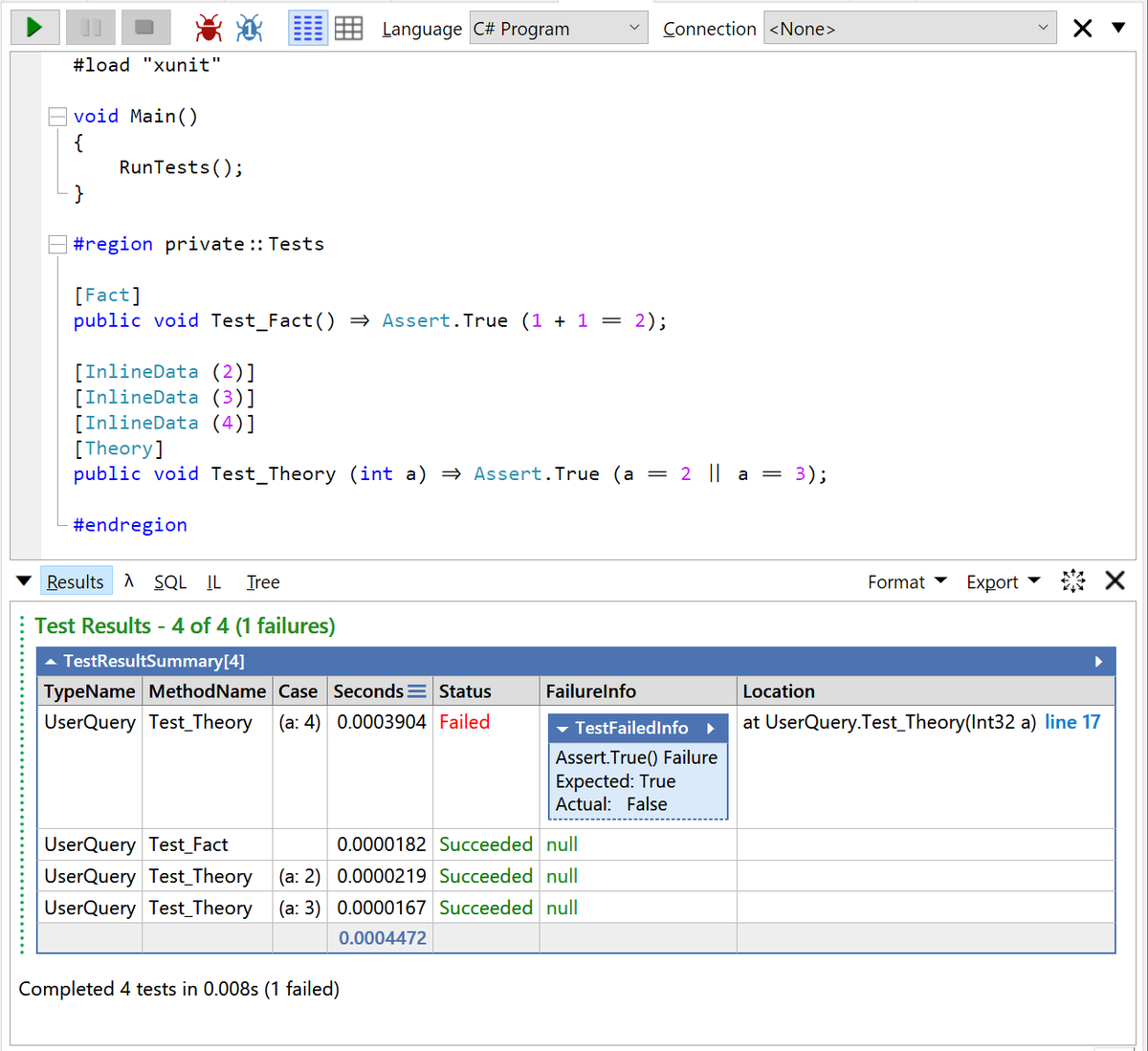Collapse results panel with left triangle
1148x1051 pixels.
24,581
